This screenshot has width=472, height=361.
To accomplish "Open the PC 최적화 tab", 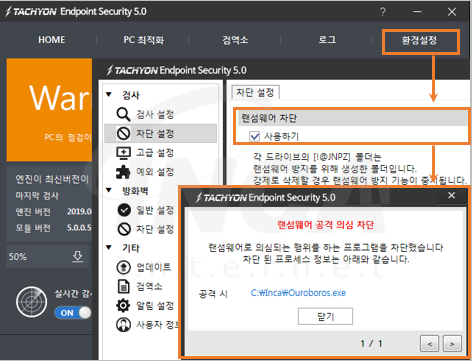I will pyautogui.click(x=144, y=40).
